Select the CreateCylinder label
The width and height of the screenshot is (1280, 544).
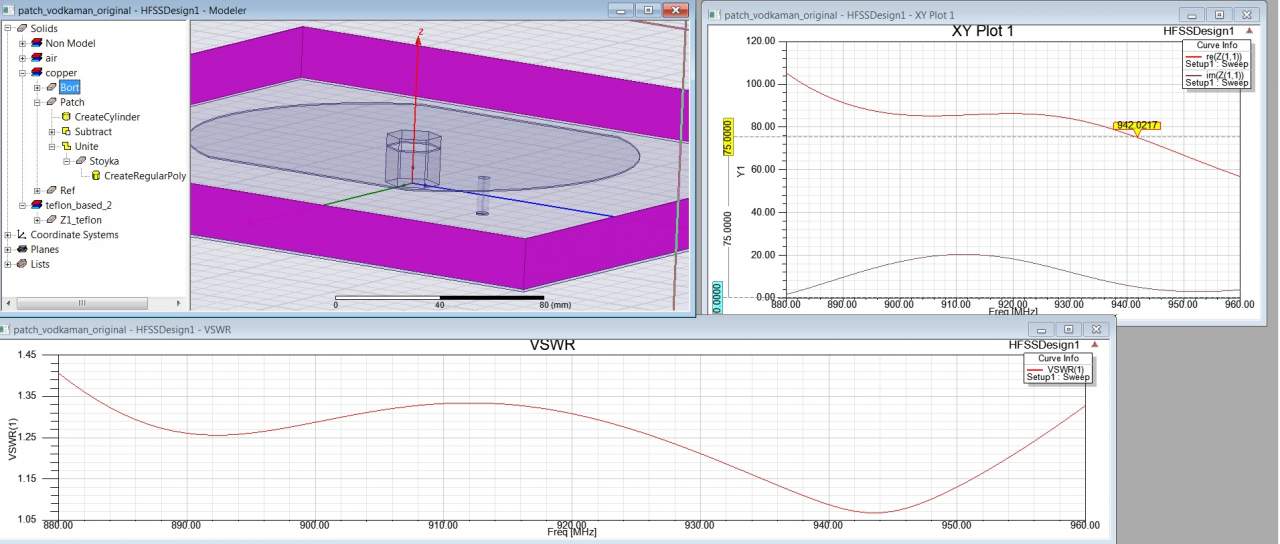tap(107, 117)
